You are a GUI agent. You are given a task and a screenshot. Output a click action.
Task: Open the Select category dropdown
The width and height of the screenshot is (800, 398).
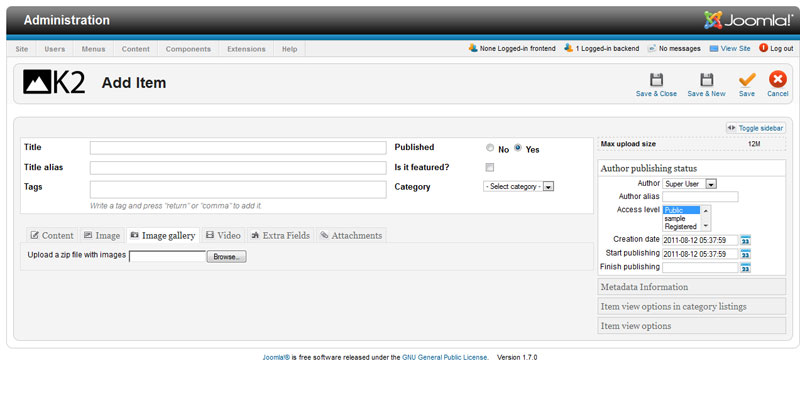(x=518, y=187)
